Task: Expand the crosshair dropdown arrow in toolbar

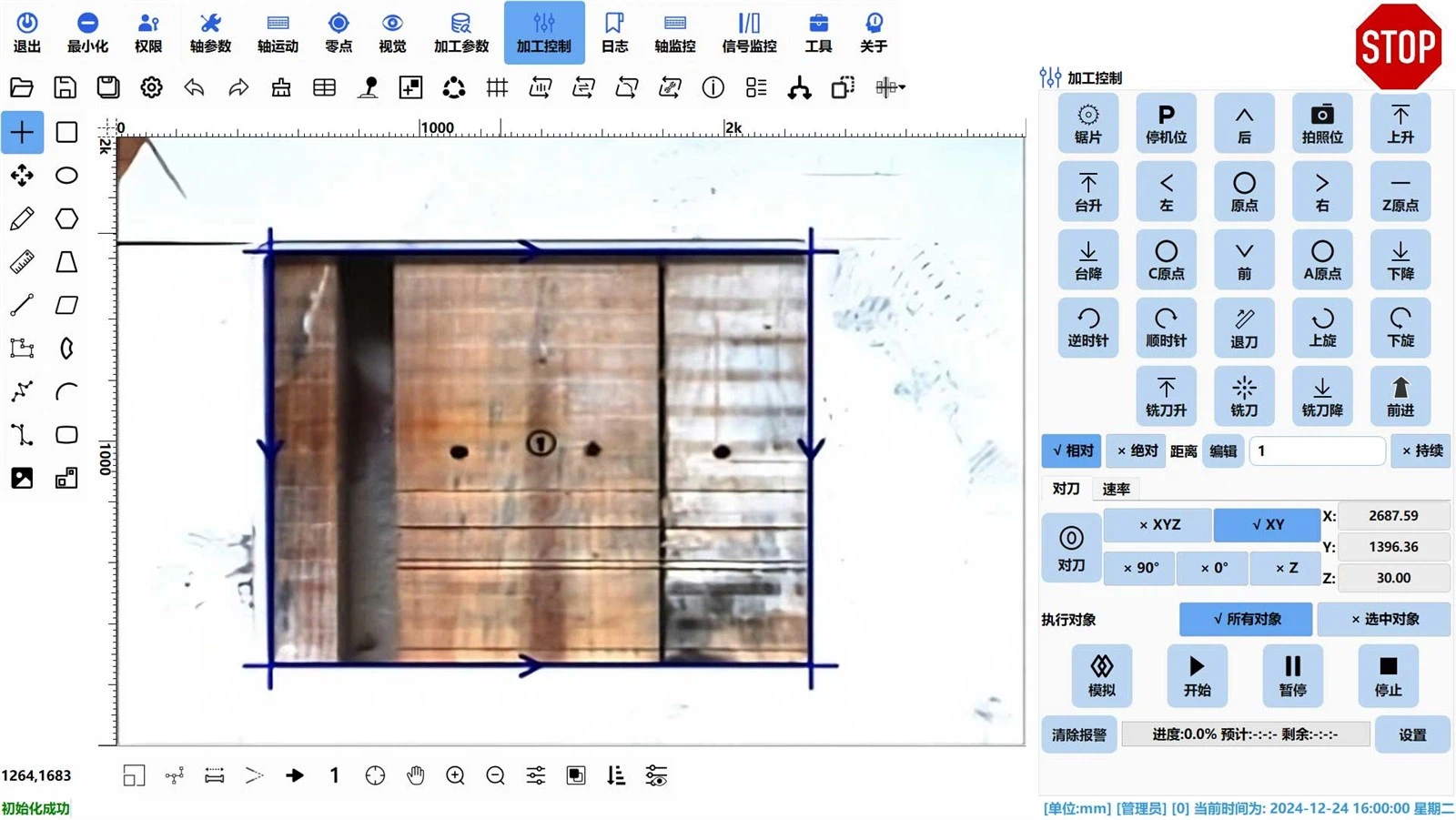Action: pyautogui.click(x=902, y=87)
